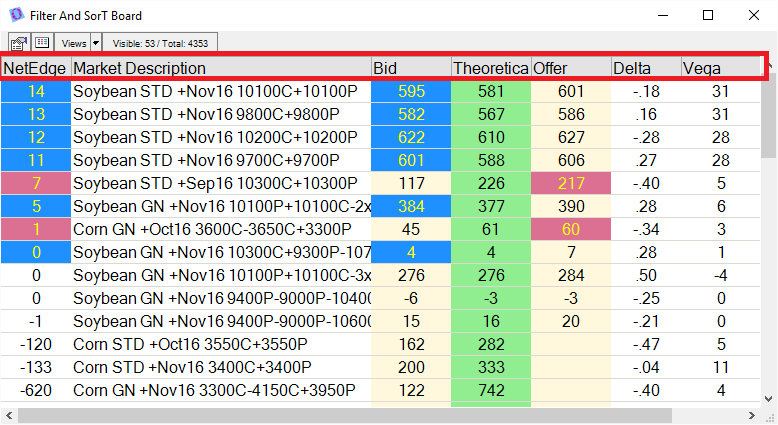Click the Market Description column header
The image size is (778, 425).
click(220, 68)
